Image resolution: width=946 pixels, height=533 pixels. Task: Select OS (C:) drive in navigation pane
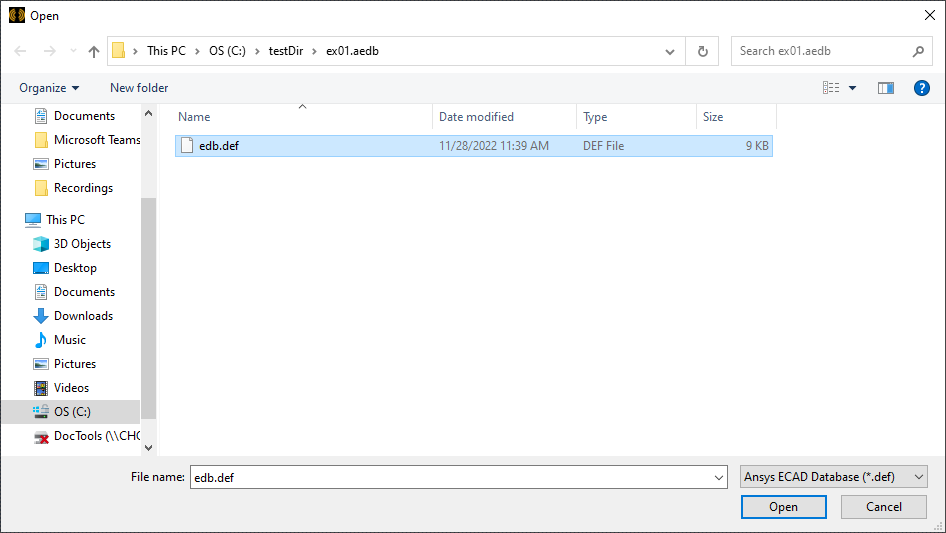pyautogui.click(x=72, y=412)
